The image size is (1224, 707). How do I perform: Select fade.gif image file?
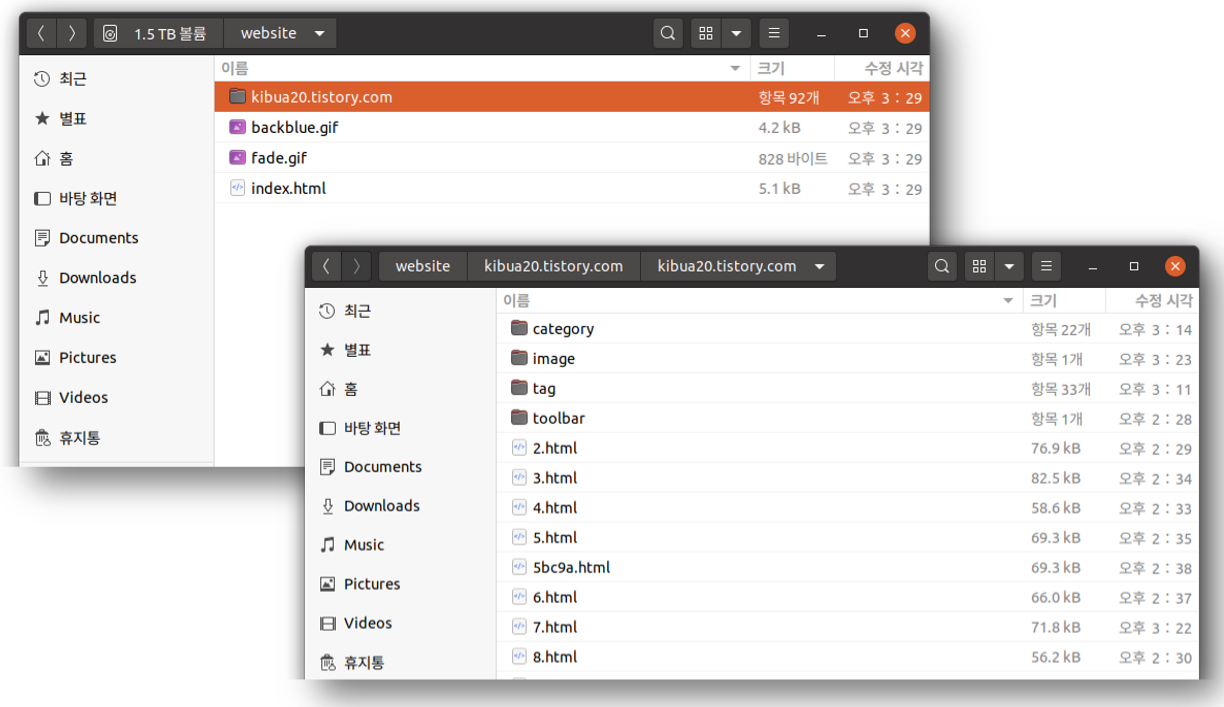(x=572, y=158)
